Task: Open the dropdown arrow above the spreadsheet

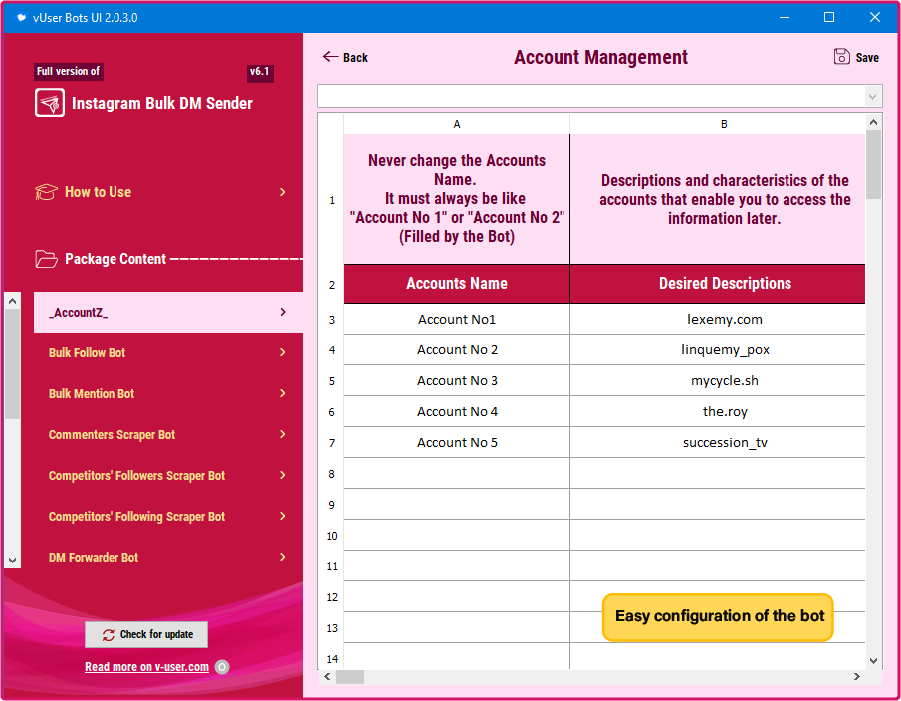Action: (872, 96)
